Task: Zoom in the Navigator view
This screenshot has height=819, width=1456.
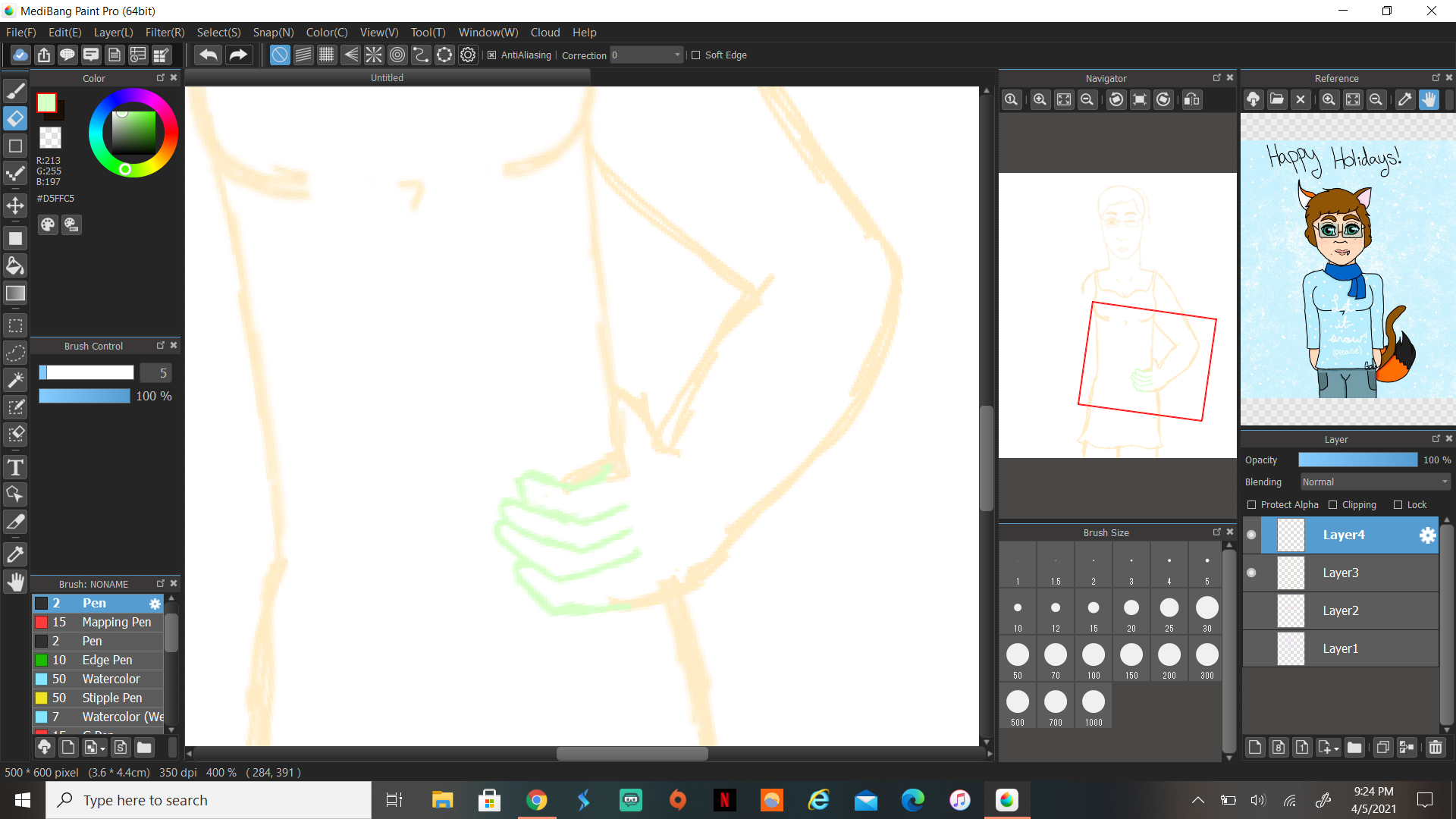Action: 1040,99
